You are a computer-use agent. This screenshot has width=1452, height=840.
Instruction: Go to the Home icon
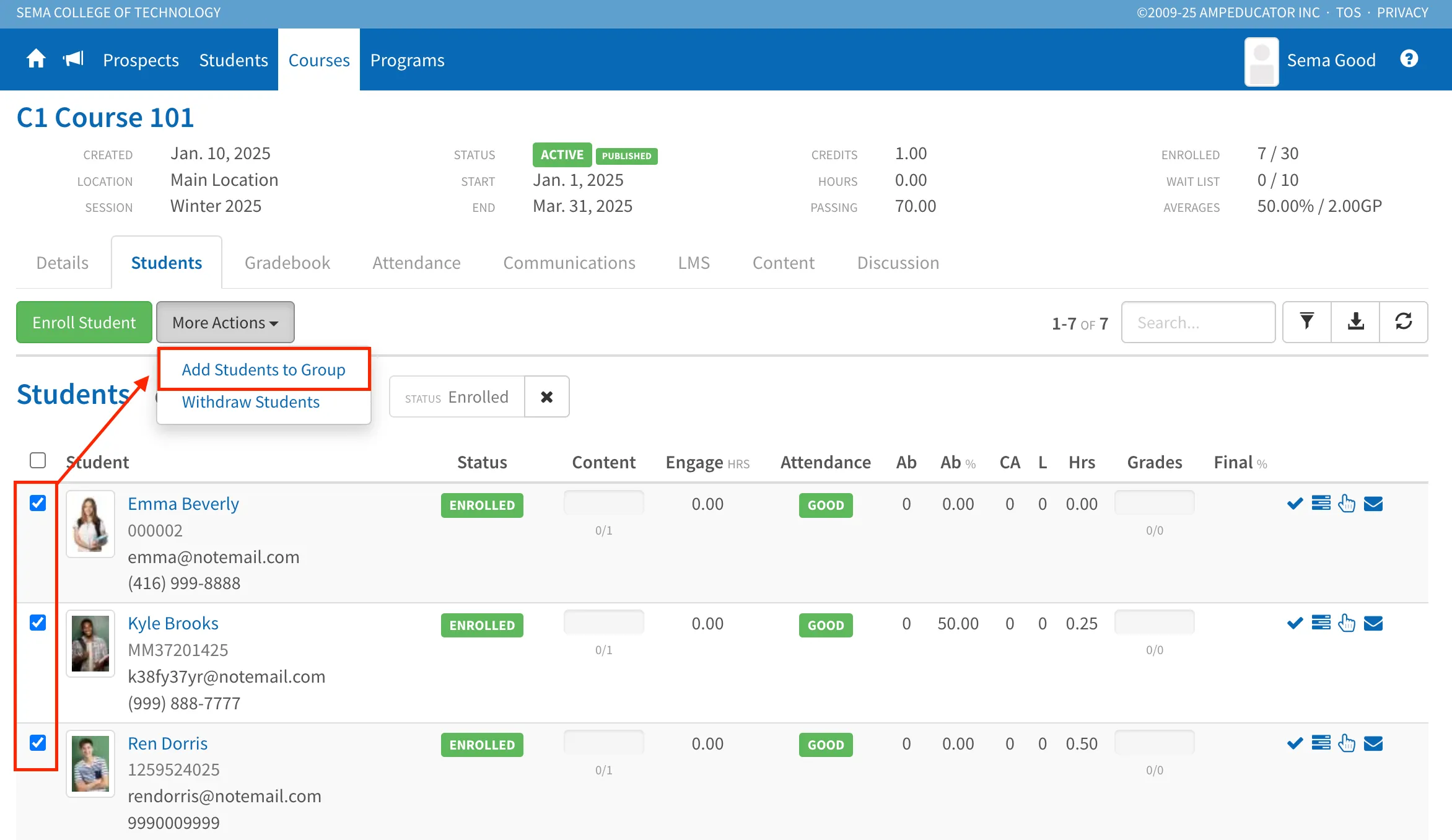pyautogui.click(x=36, y=59)
